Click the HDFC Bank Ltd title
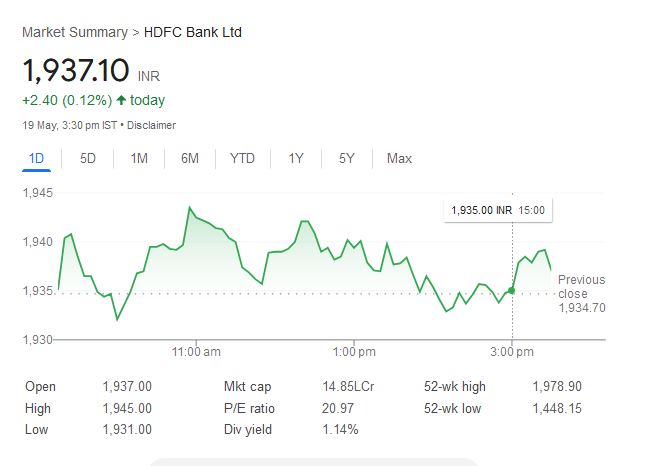The image size is (645, 466). click(x=193, y=32)
